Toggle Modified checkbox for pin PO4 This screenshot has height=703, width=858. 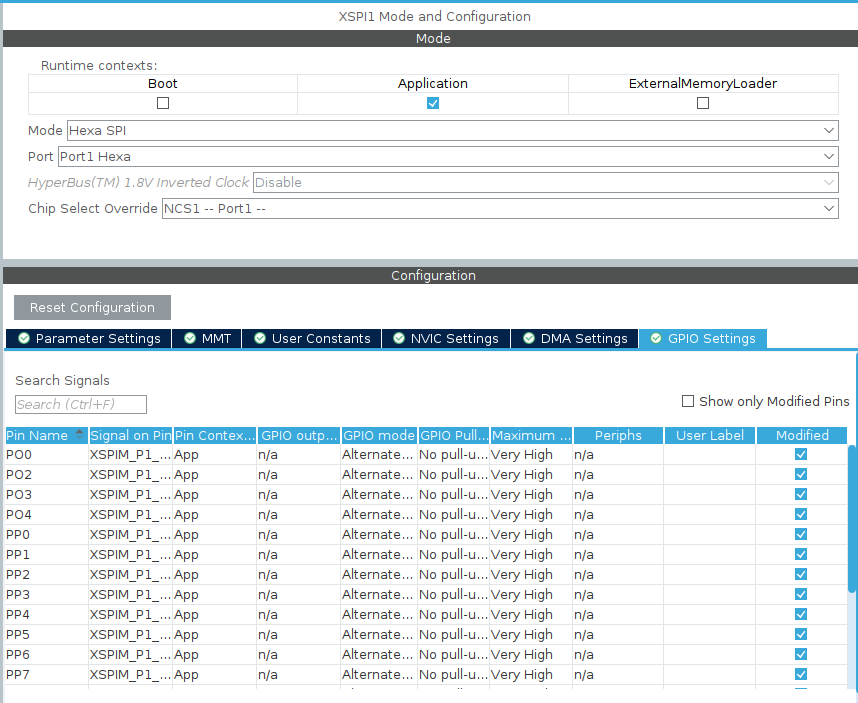801,514
